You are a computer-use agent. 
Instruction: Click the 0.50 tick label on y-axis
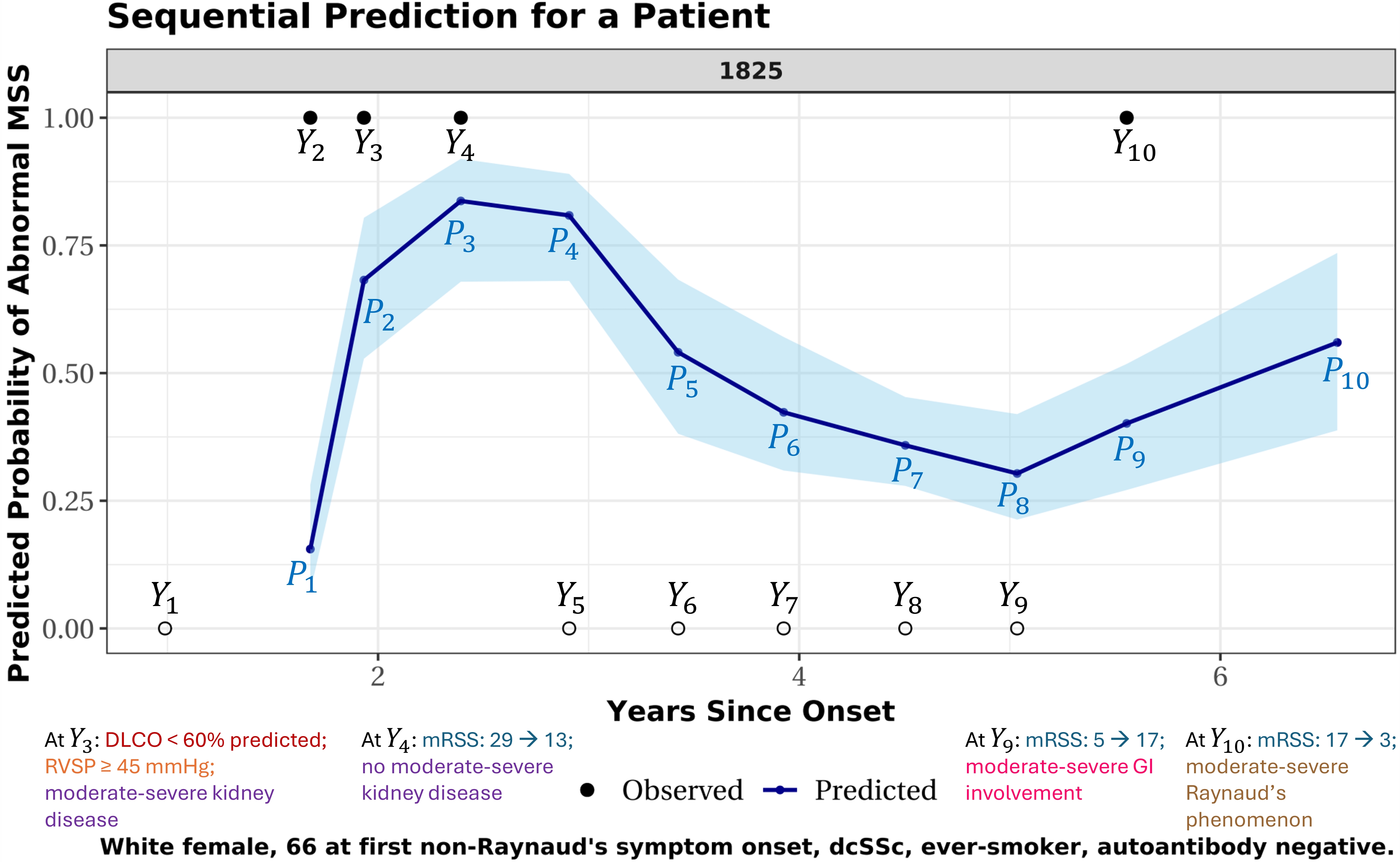[68, 374]
